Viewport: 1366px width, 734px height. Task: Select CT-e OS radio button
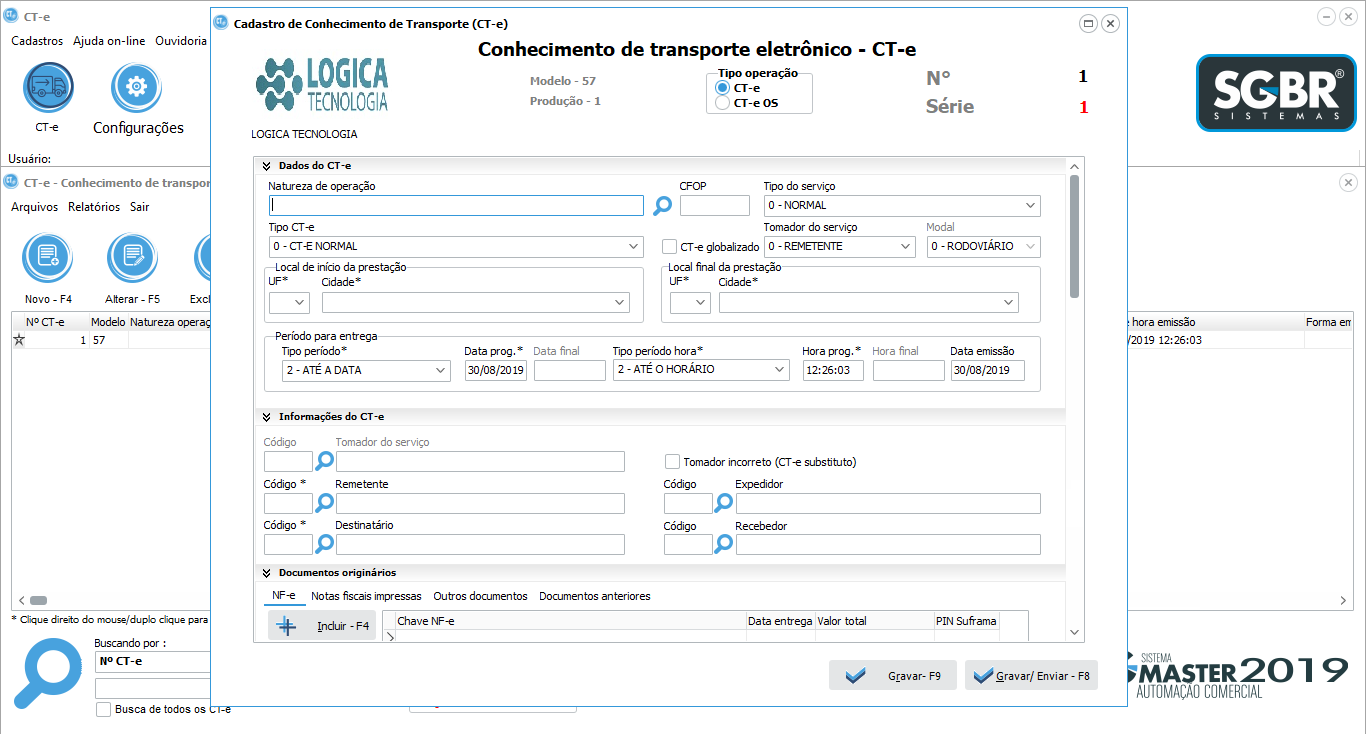(723, 103)
